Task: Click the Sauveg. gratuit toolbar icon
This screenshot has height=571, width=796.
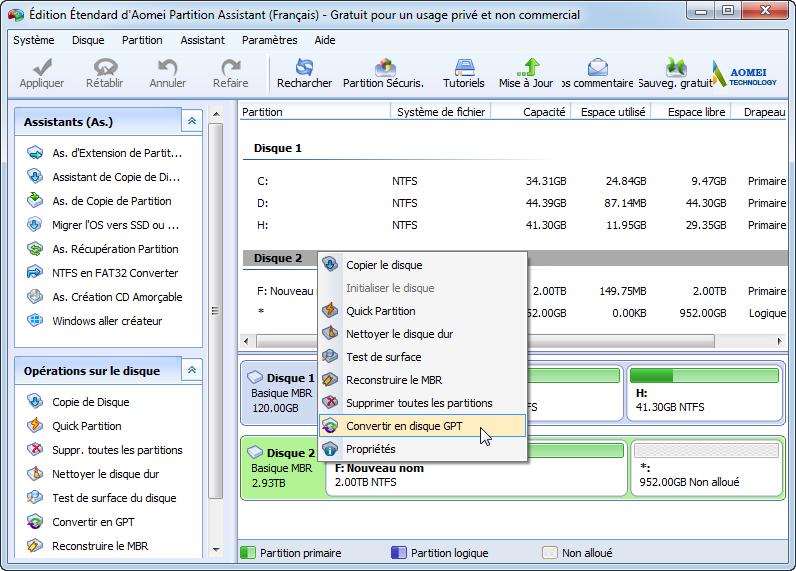Action: [676, 67]
